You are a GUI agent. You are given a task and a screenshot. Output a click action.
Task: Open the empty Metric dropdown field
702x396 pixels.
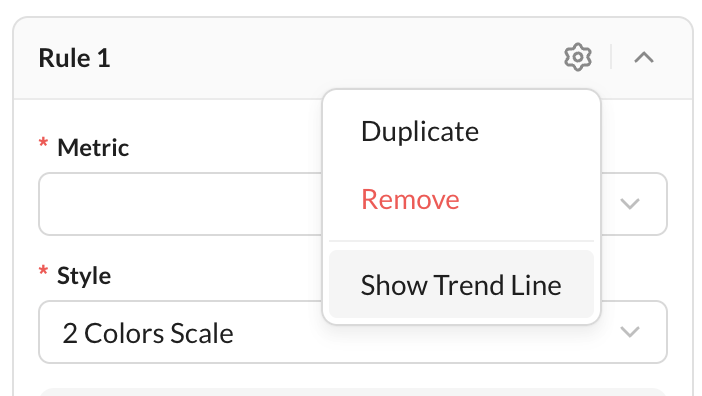353,204
